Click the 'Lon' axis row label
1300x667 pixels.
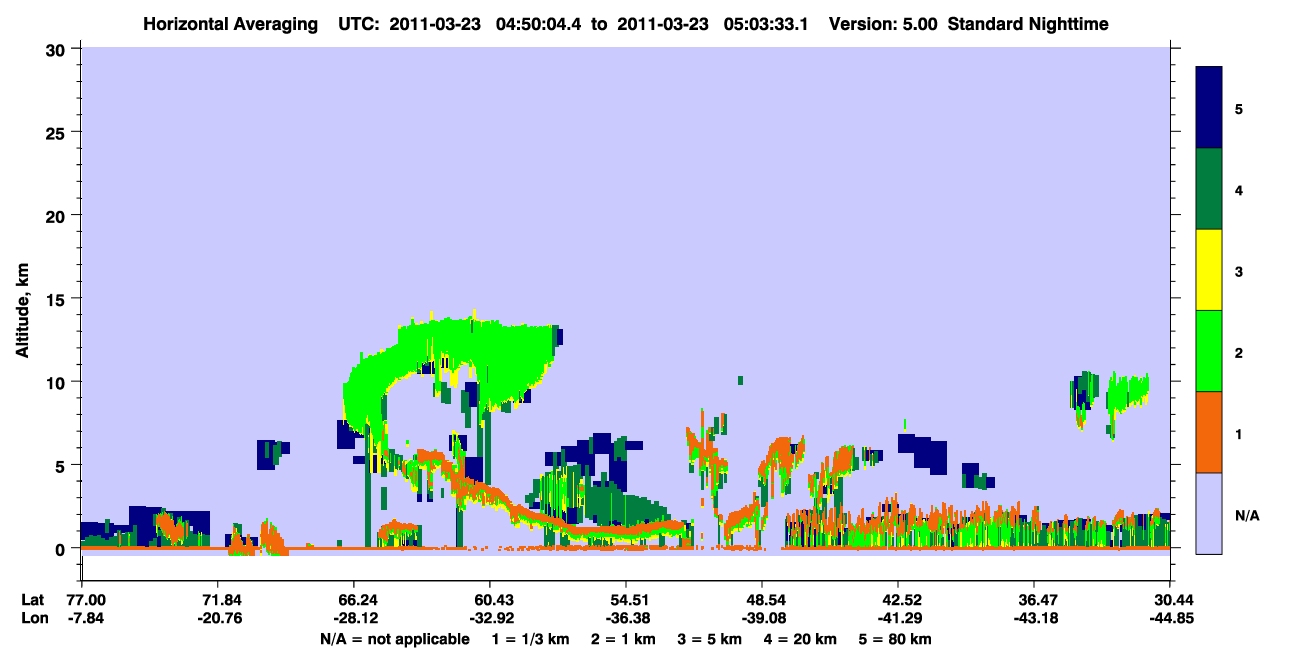[33, 617]
